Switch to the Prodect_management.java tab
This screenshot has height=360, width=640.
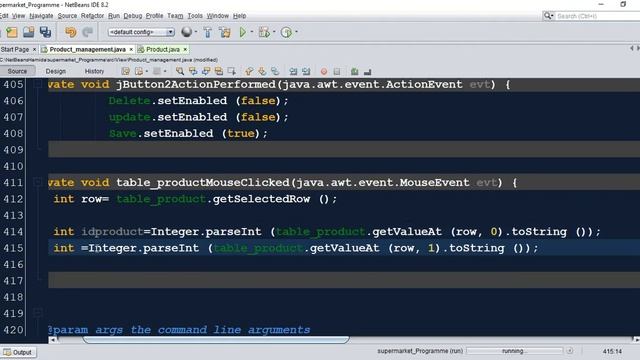(x=87, y=49)
